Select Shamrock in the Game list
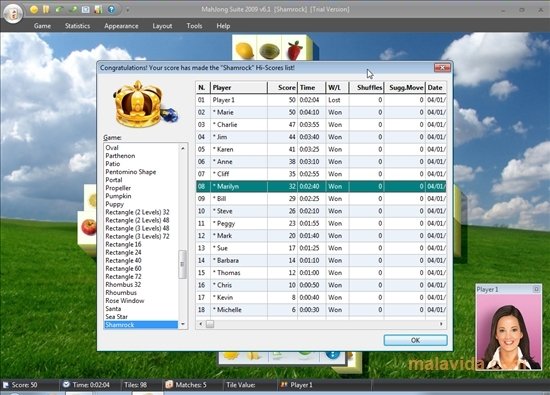550x395 pixels. click(x=141, y=325)
